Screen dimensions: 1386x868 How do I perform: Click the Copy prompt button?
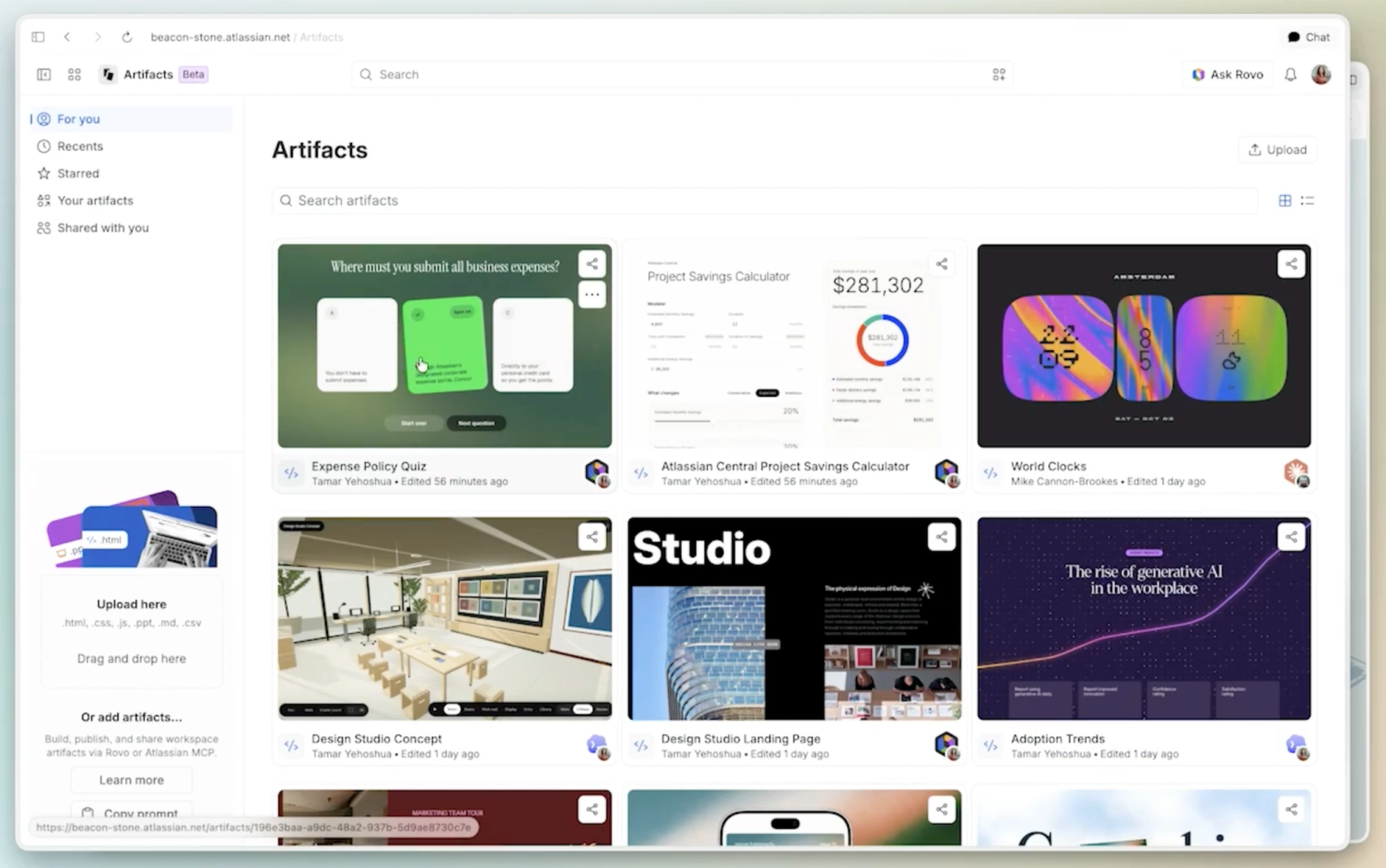point(132,813)
